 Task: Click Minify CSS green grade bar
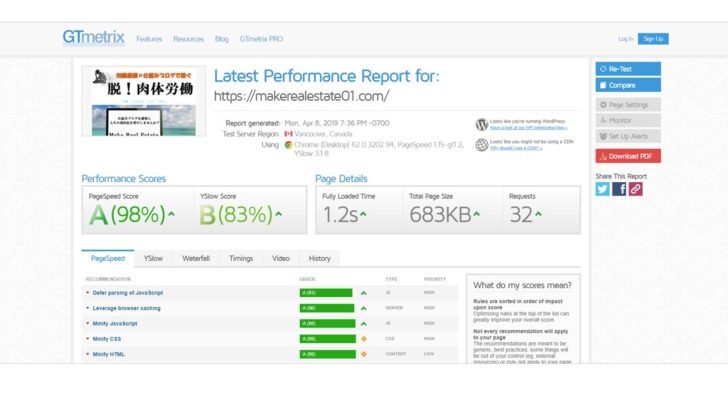pyautogui.click(x=327, y=339)
